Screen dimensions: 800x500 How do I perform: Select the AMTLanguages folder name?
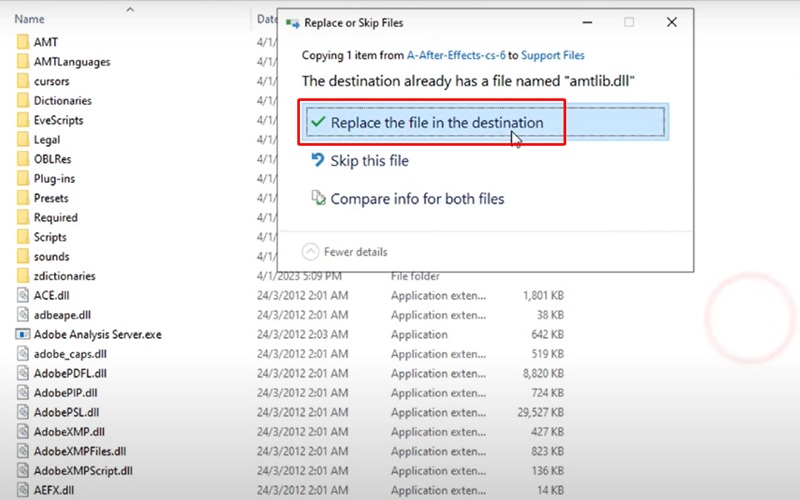point(72,62)
